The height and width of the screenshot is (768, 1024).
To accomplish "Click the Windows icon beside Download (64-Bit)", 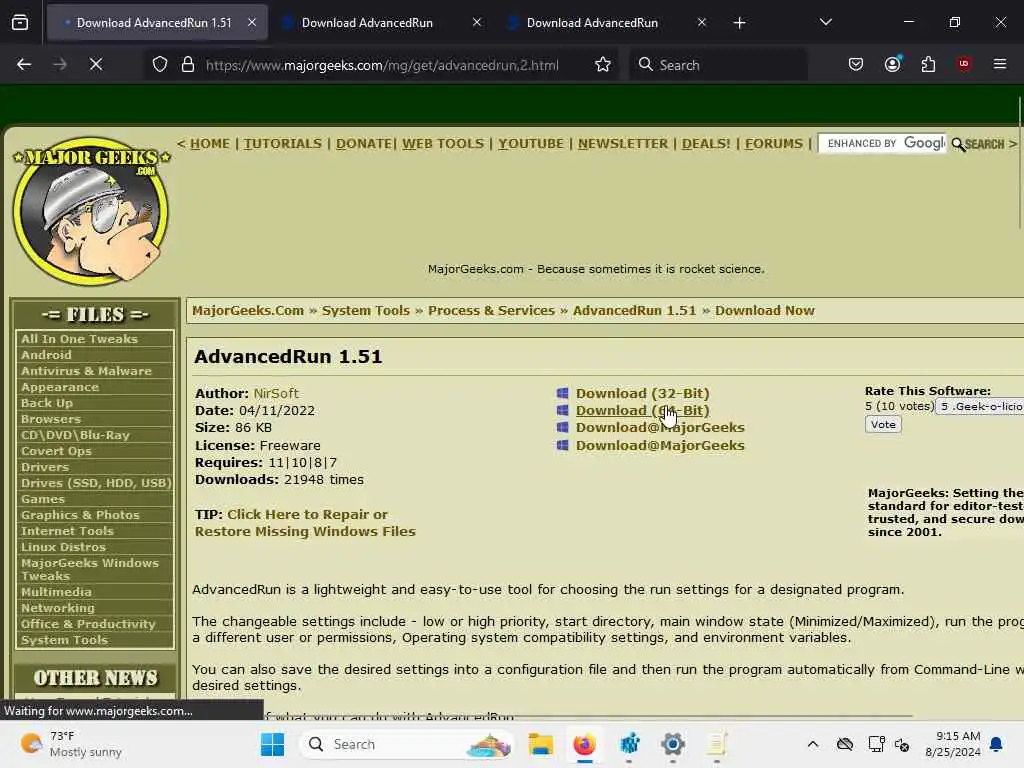I will pyautogui.click(x=562, y=410).
